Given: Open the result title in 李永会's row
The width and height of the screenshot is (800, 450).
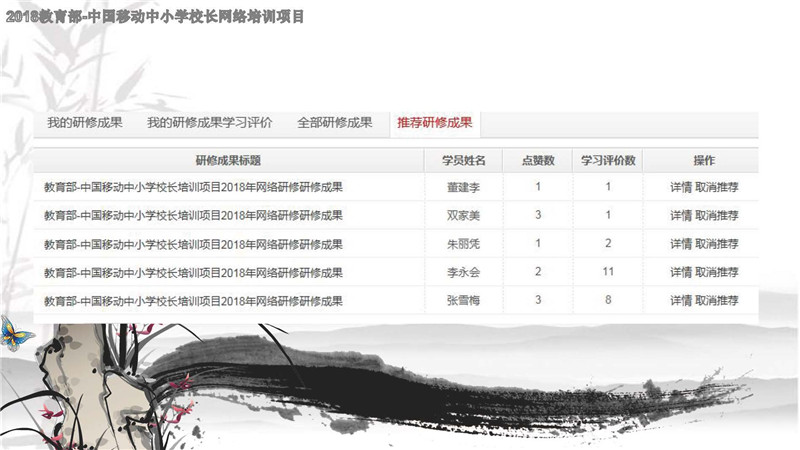Looking at the screenshot, I should pos(193,272).
